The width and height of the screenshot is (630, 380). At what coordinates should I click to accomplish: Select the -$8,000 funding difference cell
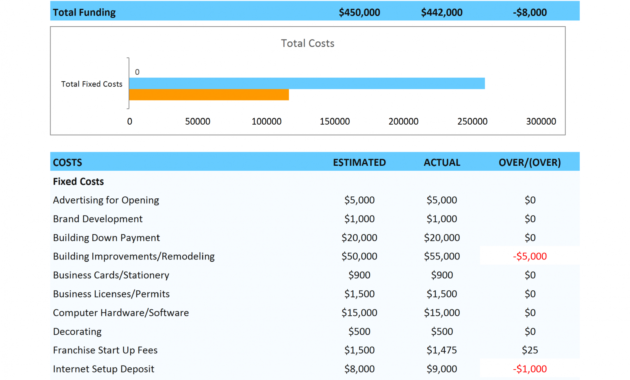530,12
